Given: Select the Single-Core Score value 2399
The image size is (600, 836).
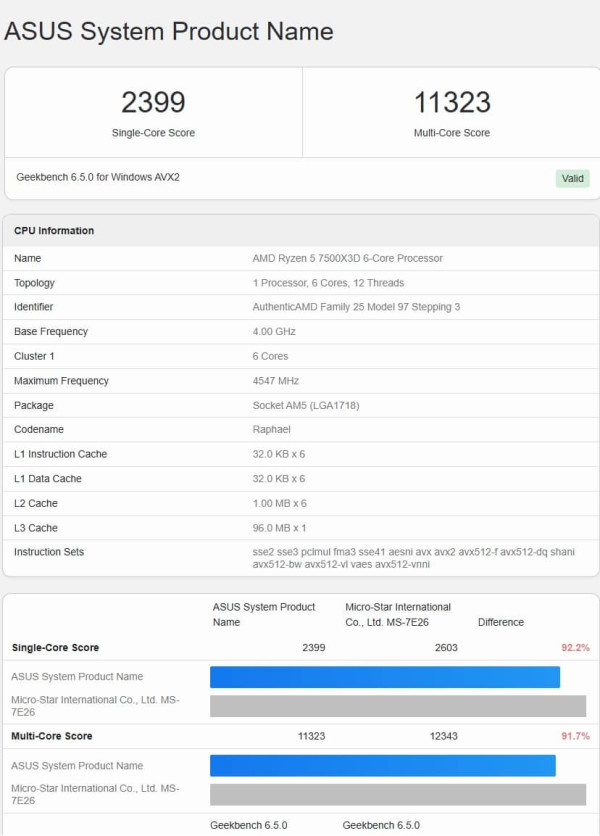Looking at the screenshot, I should click(x=155, y=102).
